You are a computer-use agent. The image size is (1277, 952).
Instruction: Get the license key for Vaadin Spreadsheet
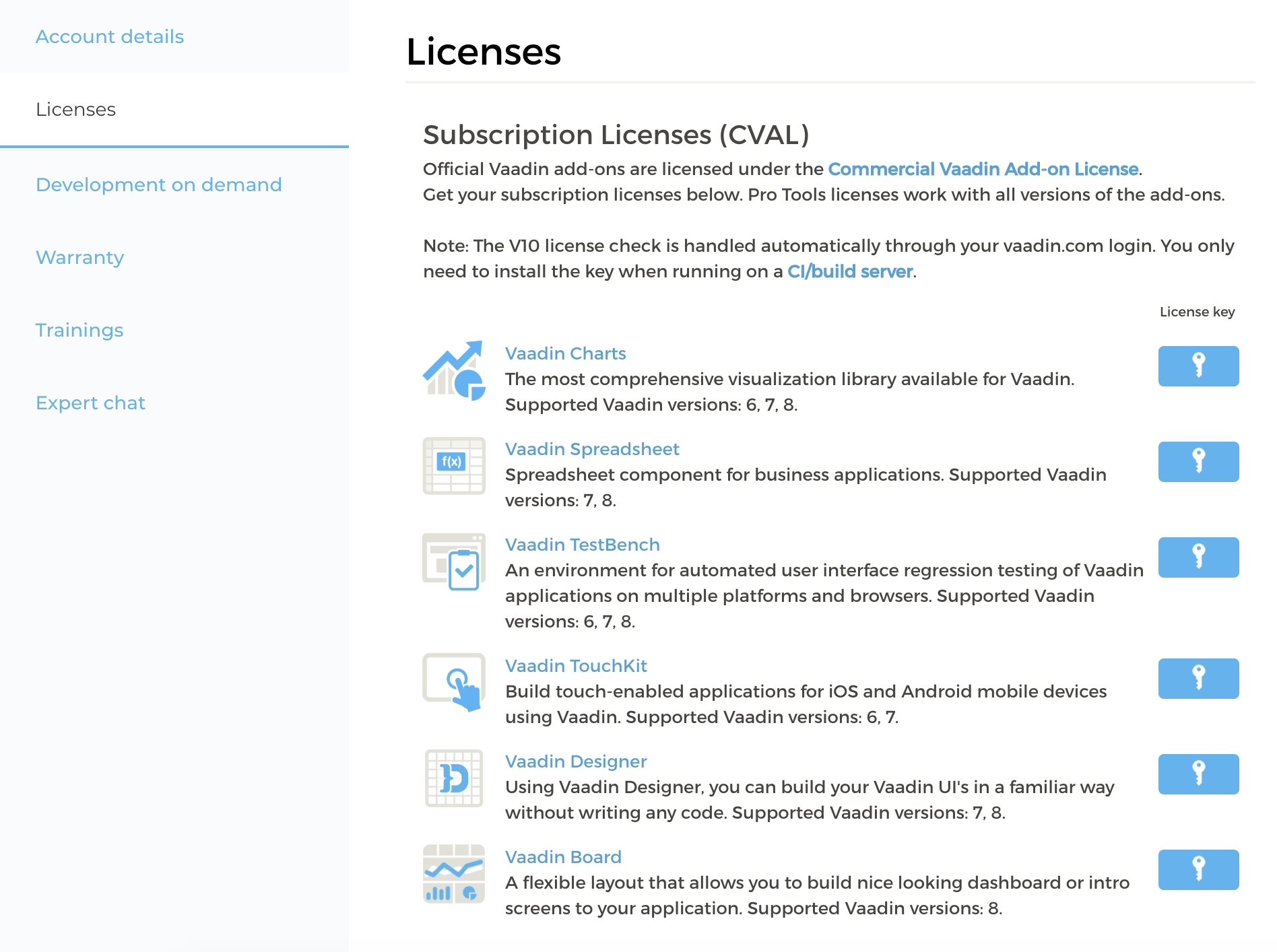(1198, 462)
